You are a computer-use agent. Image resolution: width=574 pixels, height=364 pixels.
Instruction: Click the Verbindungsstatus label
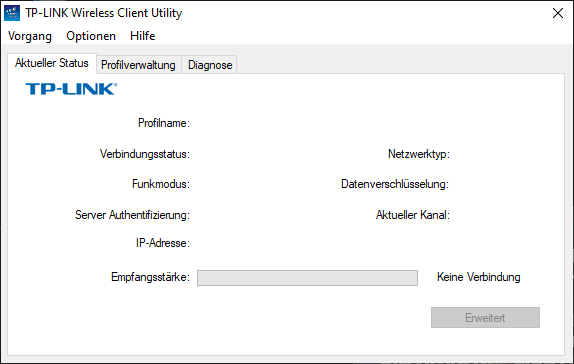tap(145, 154)
